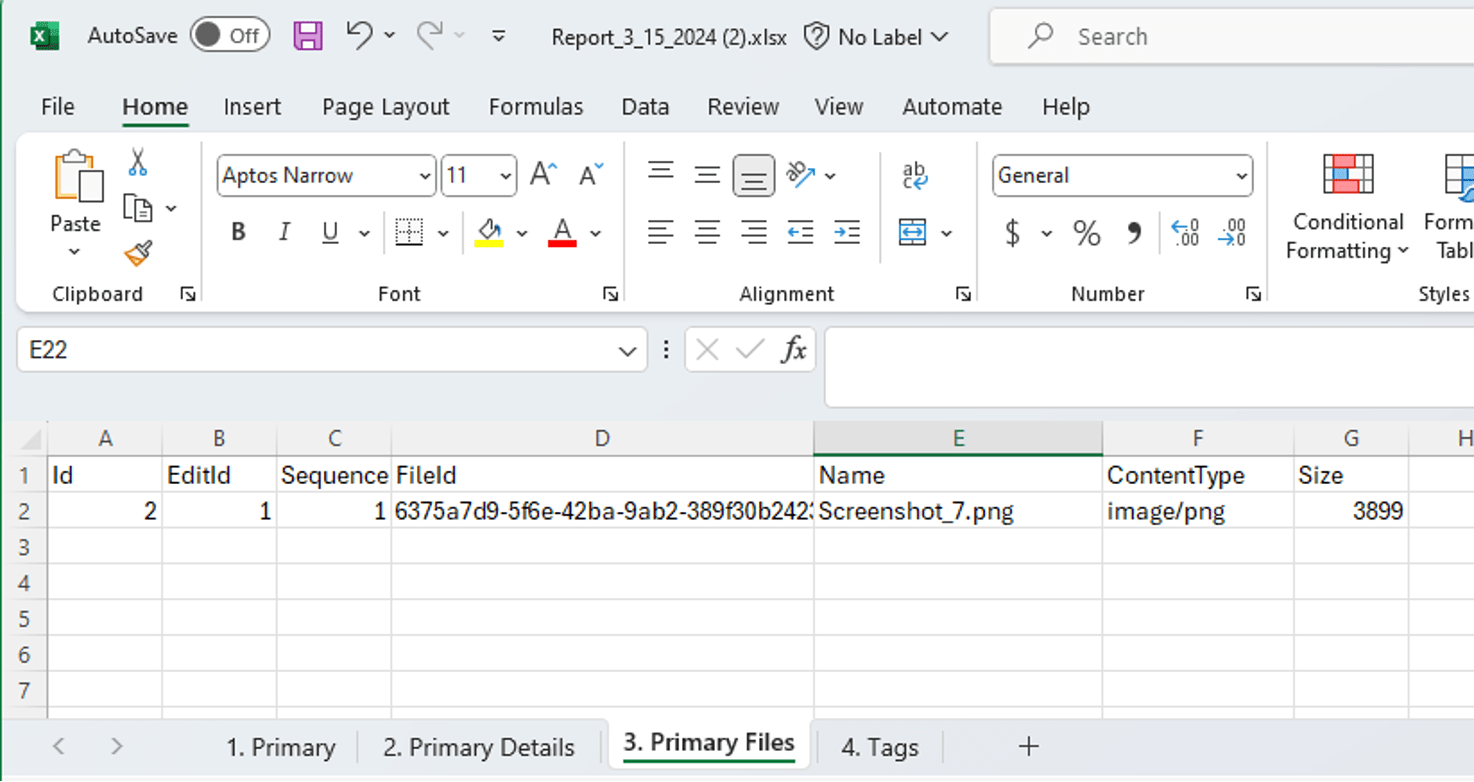1474x782 pixels.
Task: Open Font group dialog launcher
Action: (610, 294)
